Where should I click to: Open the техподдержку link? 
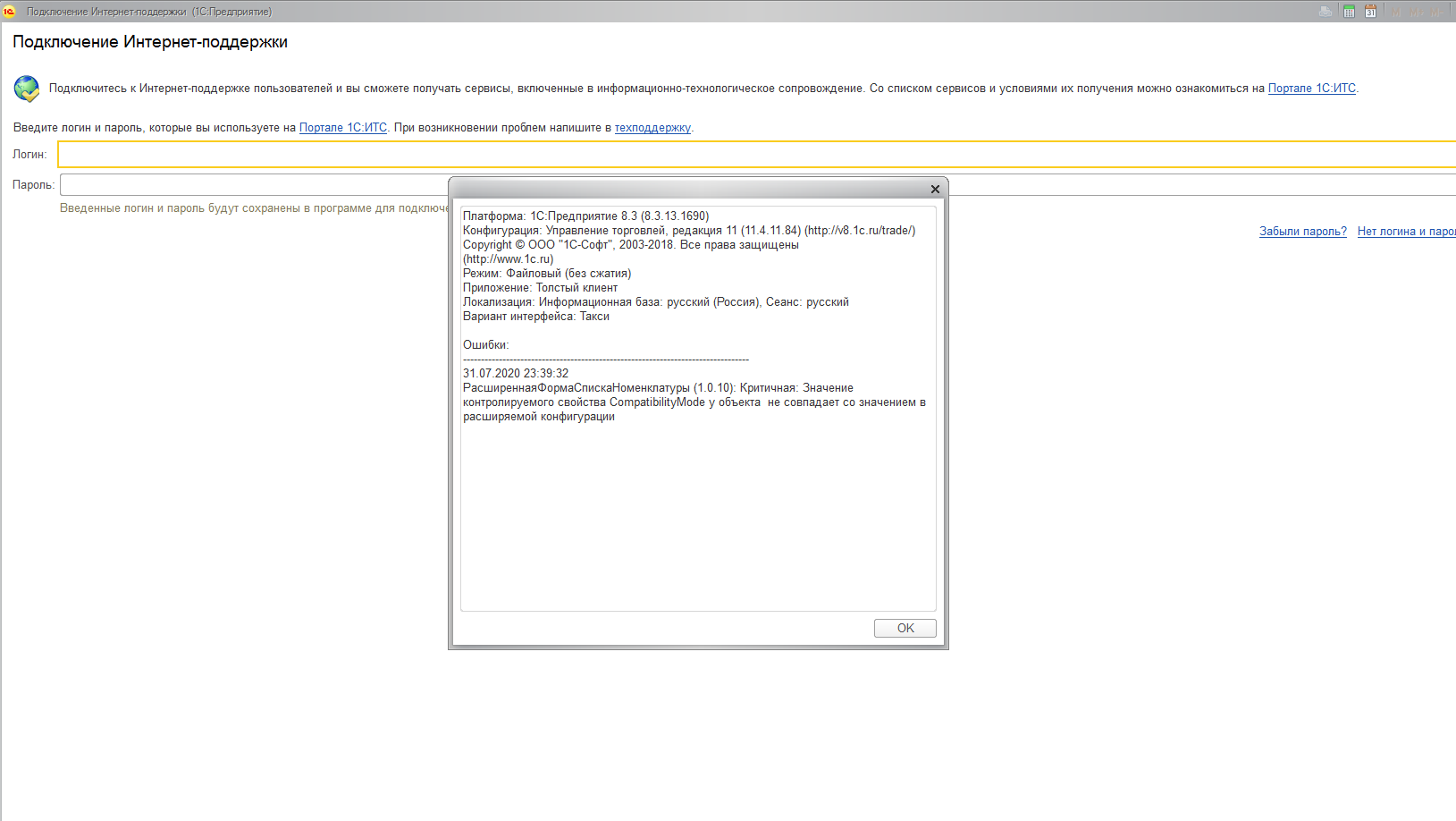click(652, 128)
